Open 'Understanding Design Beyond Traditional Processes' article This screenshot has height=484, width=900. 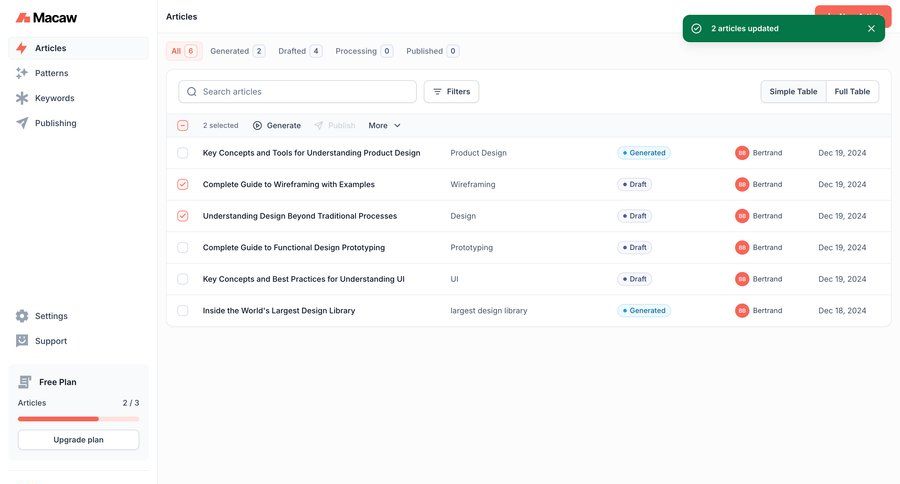click(x=300, y=216)
